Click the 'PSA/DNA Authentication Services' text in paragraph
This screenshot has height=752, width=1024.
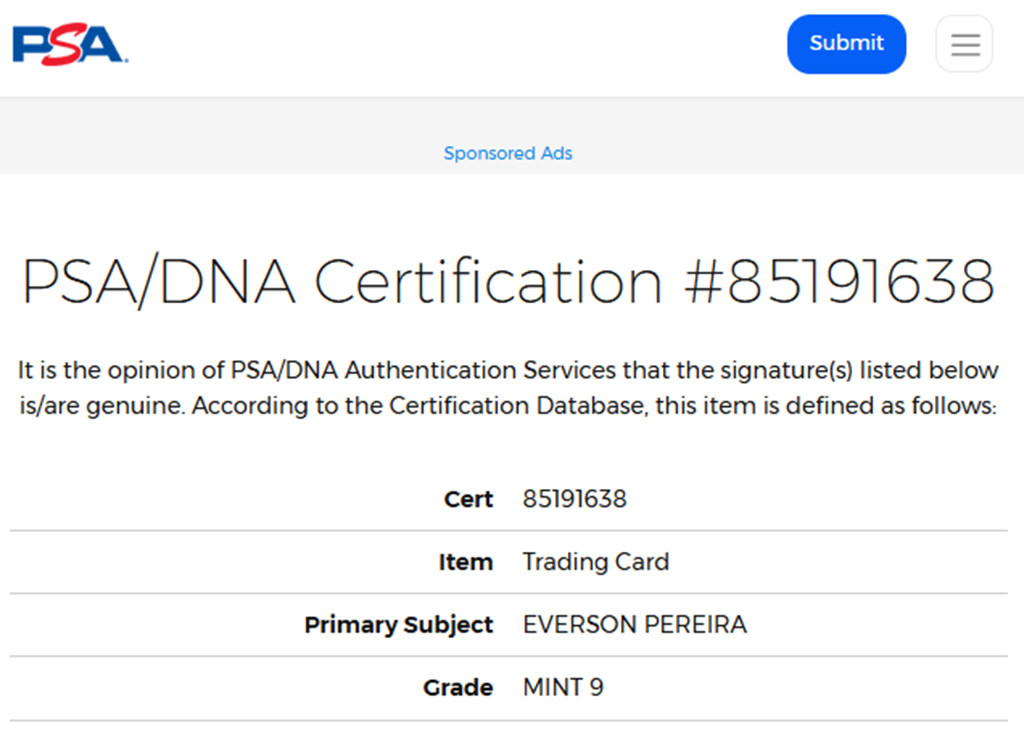click(x=423, y=370)
